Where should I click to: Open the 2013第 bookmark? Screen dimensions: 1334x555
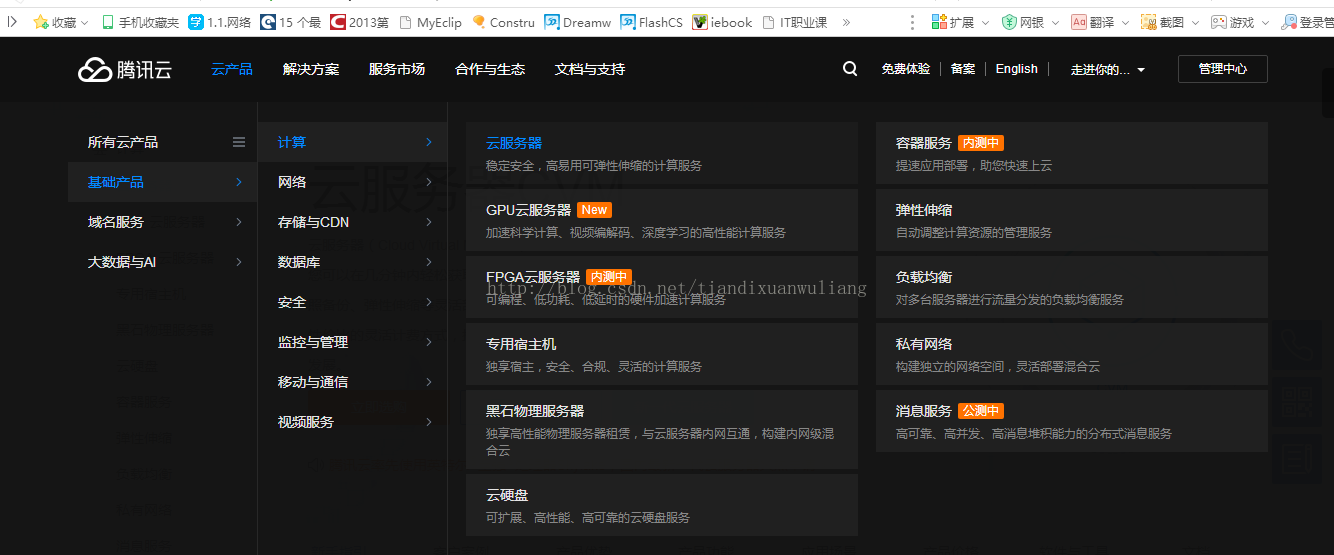pos(359,22)
